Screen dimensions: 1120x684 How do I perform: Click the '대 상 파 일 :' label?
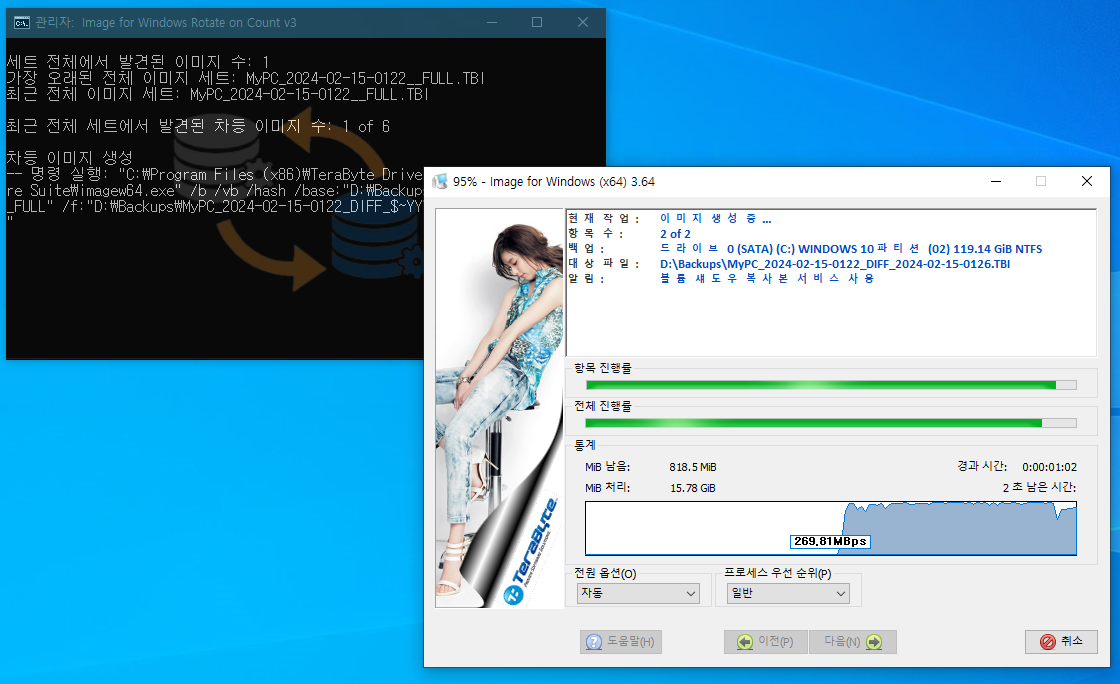pos(604,263)
